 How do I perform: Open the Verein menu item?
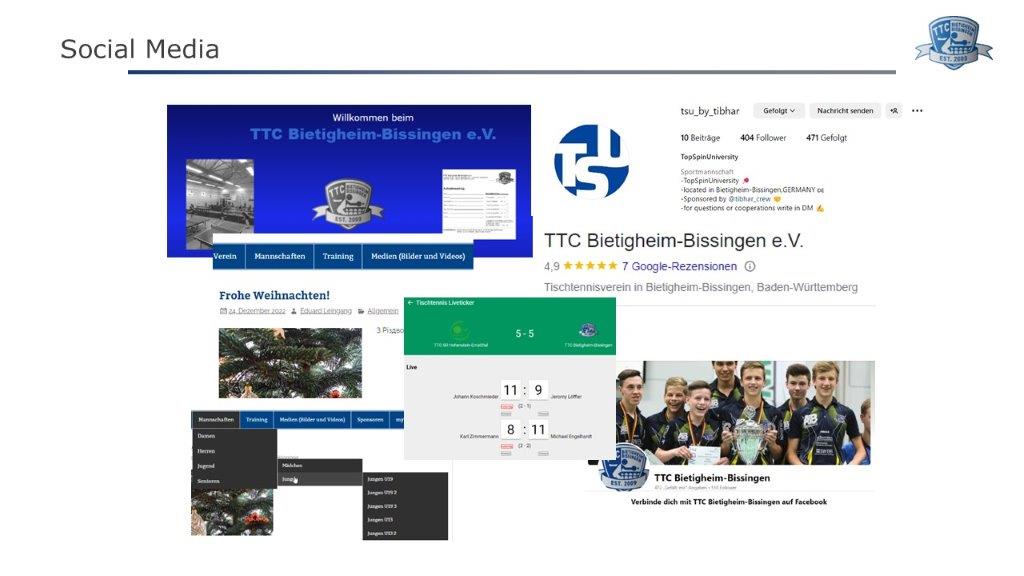click(225, 256)
